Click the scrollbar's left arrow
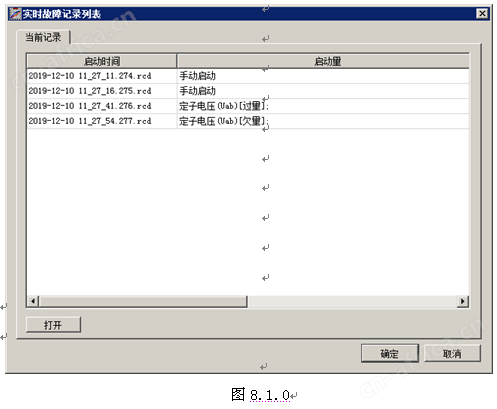Screen dimensions: 497x409 [x=33, y=301]
